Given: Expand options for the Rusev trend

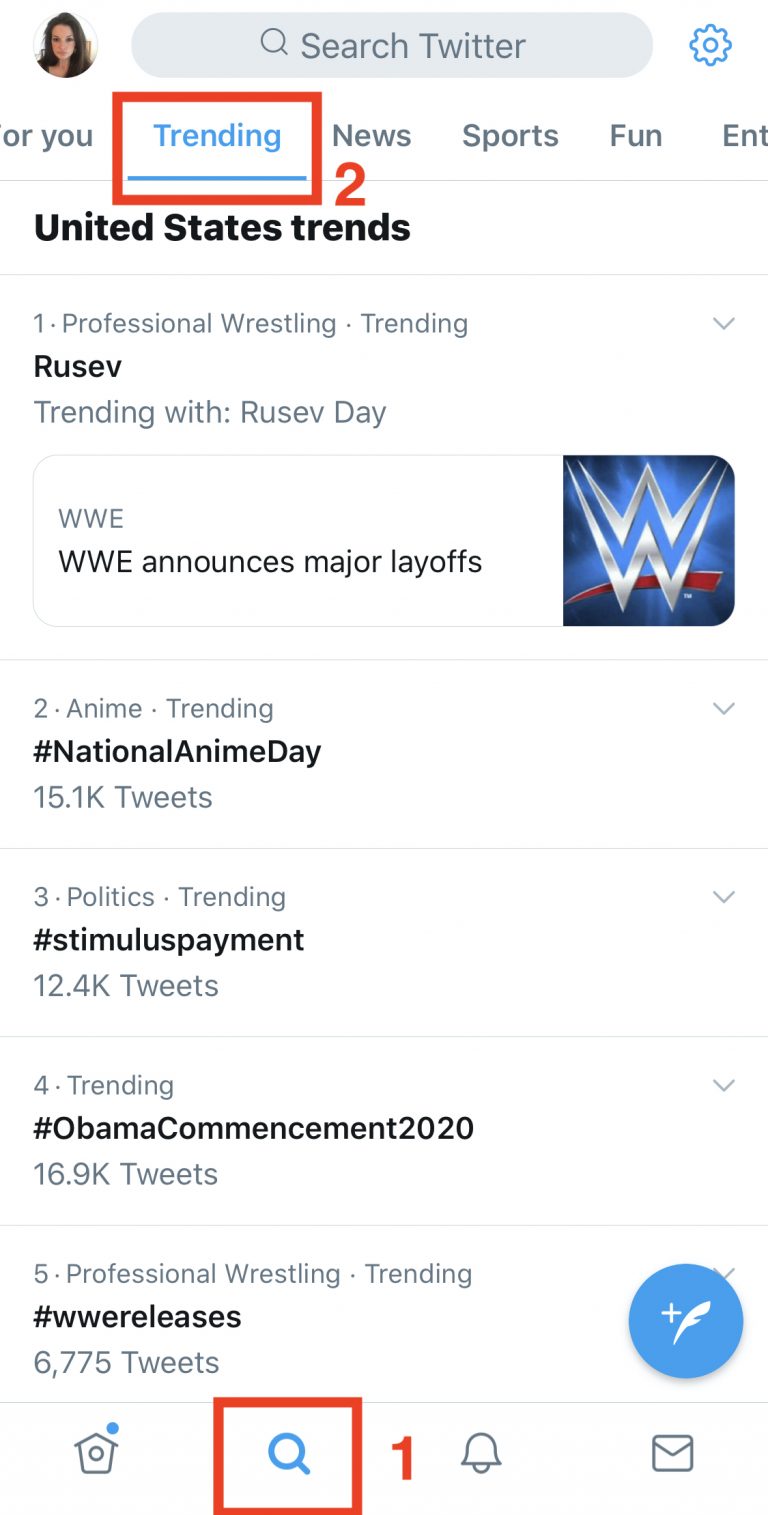Looking at the screenshot, I should 723,323.
